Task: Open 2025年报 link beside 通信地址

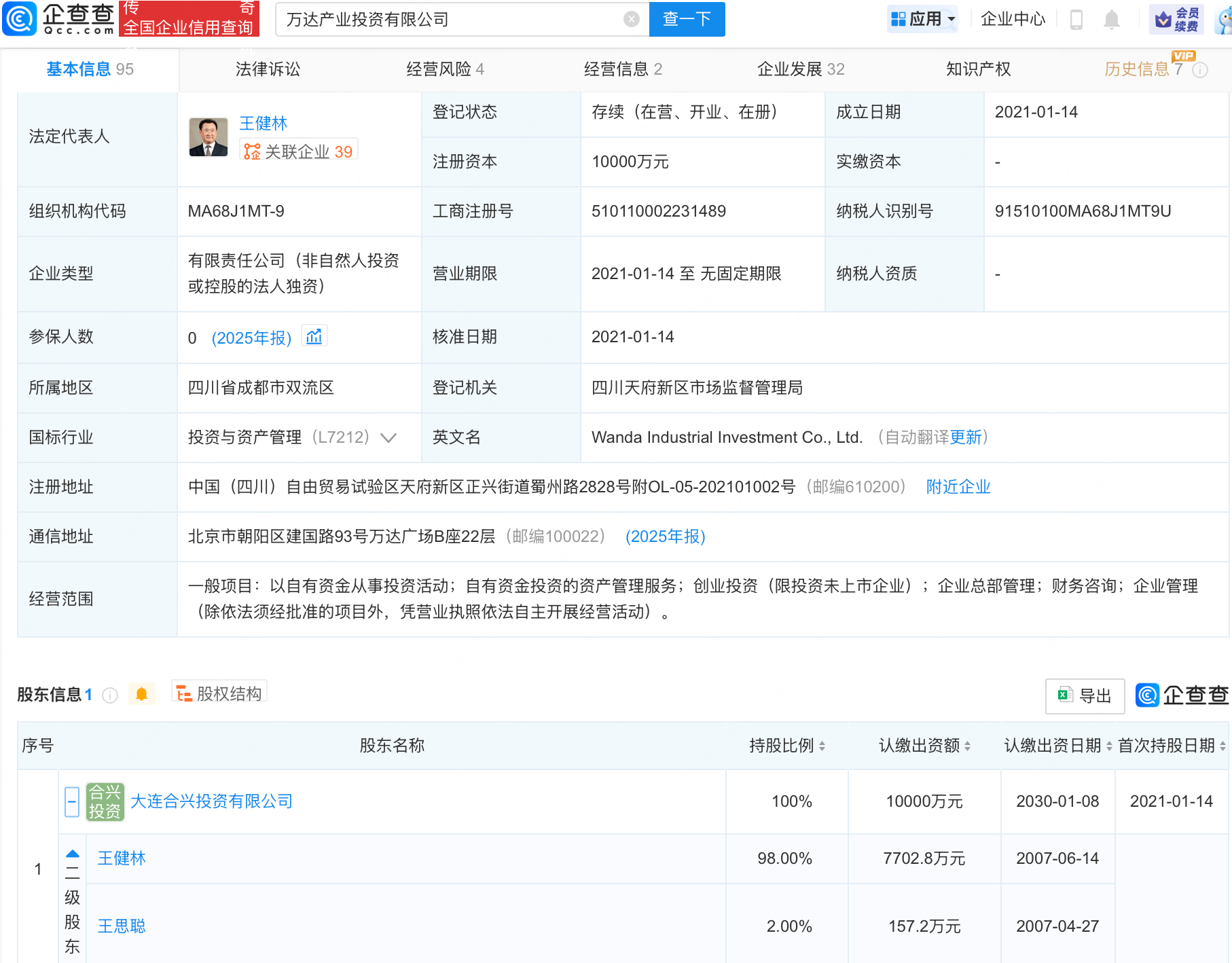Action: pos(665,537)
